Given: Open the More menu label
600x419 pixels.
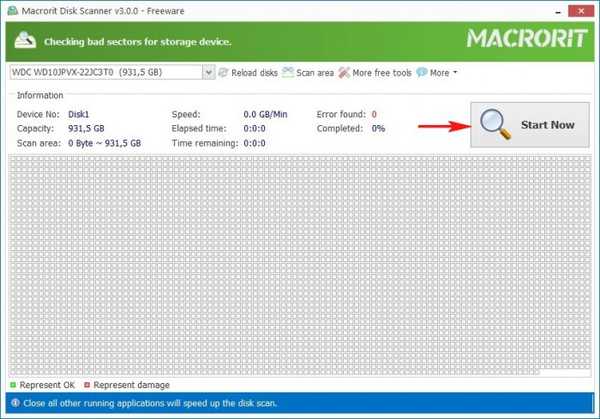Looking at the screenshot, I should click(x=439, y=73).
